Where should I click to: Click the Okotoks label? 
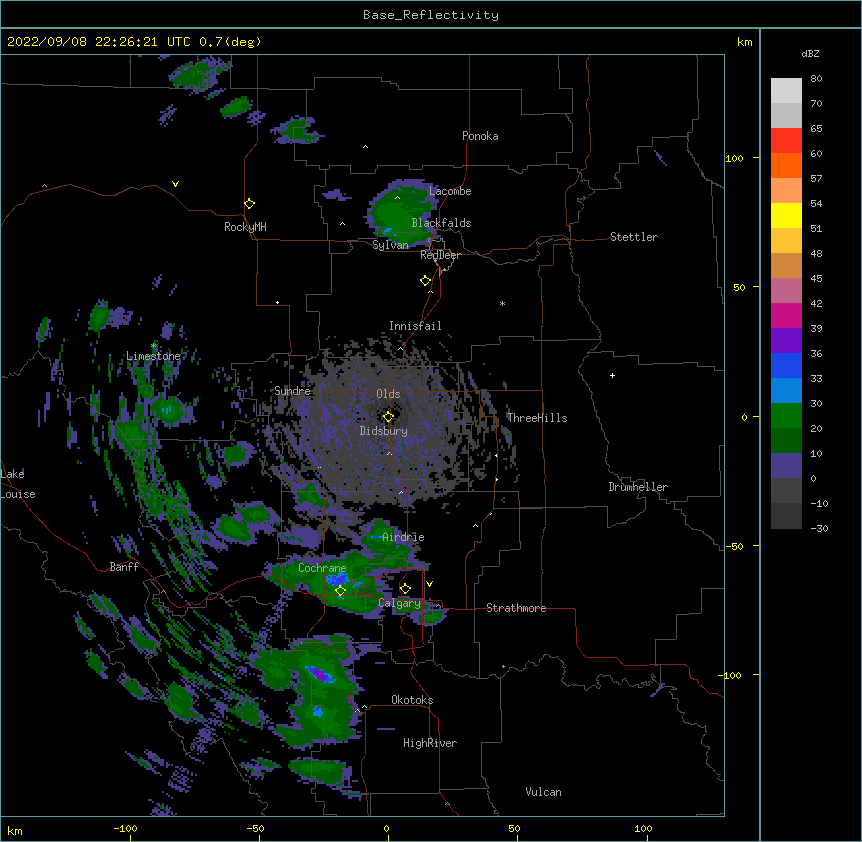[412, 700]
